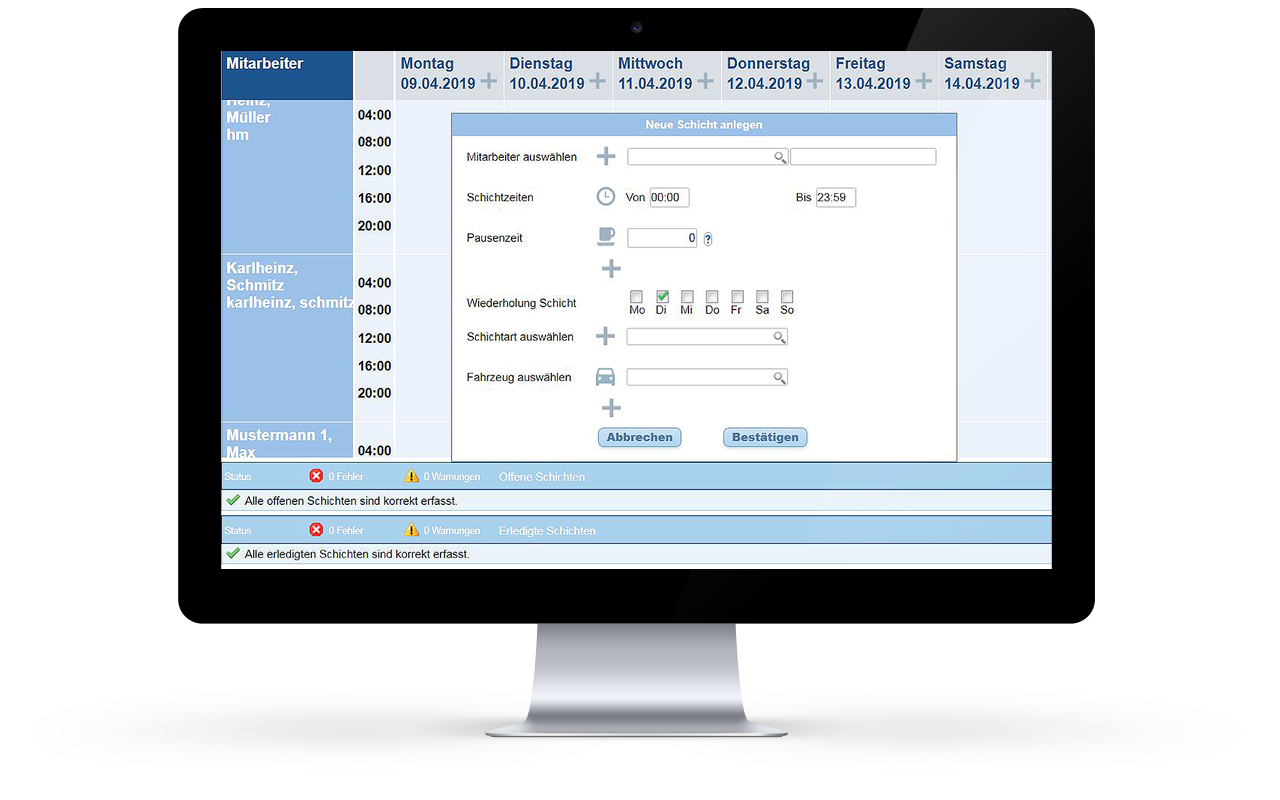The height and width of the screenshot is (800, 1280).
Task: Enable the Mo repetition checkbox
Action: click(637, 297)
